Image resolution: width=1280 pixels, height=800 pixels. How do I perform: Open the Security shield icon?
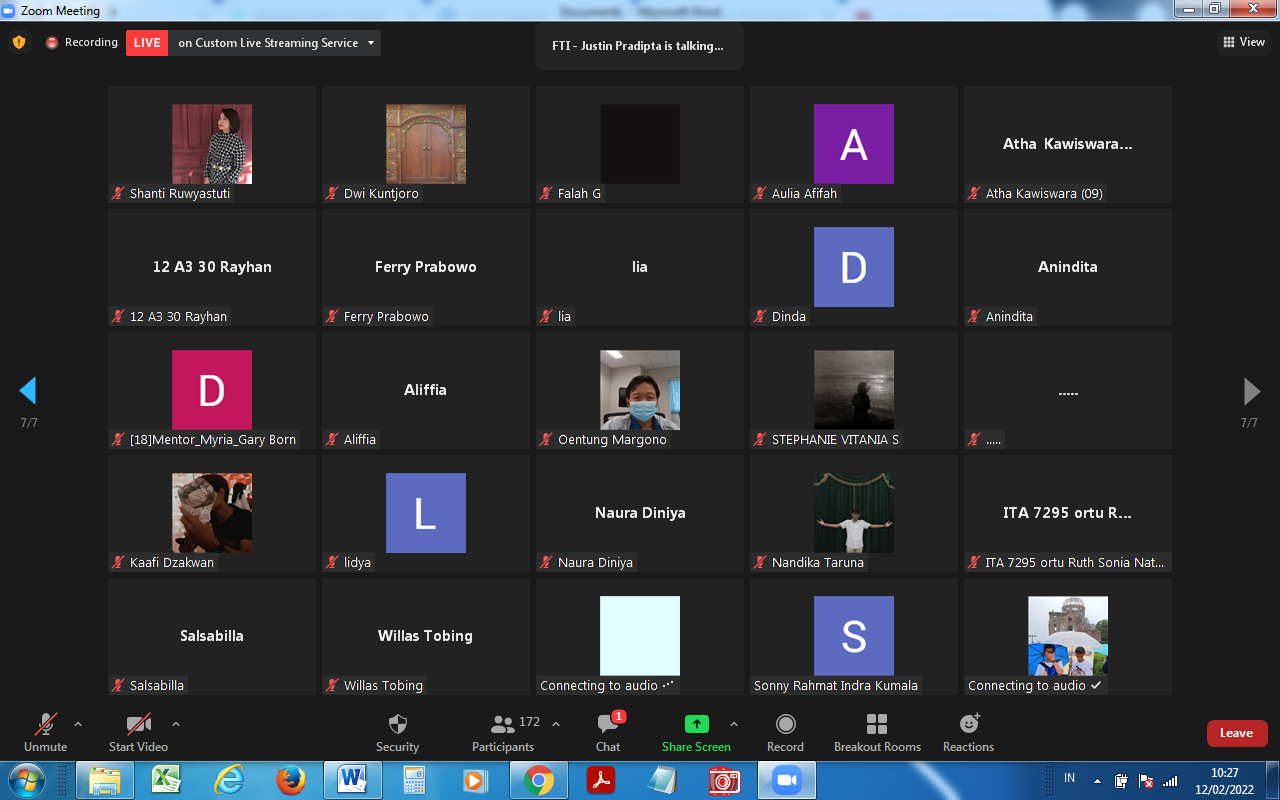pyautogui.click(x=397, y=725)
